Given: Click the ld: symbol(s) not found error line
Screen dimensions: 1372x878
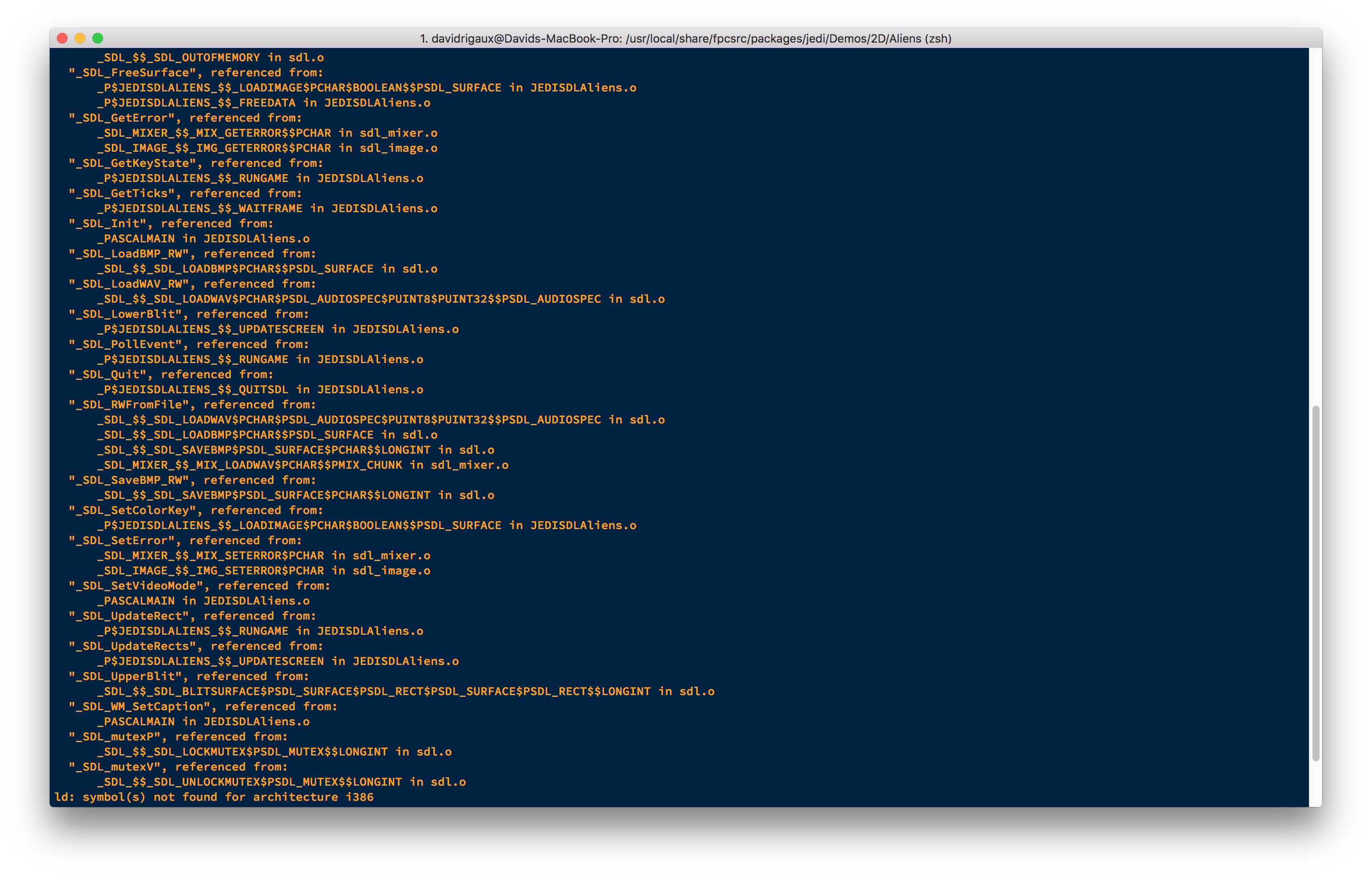Looking at the screenshot, I should point(214,797).
